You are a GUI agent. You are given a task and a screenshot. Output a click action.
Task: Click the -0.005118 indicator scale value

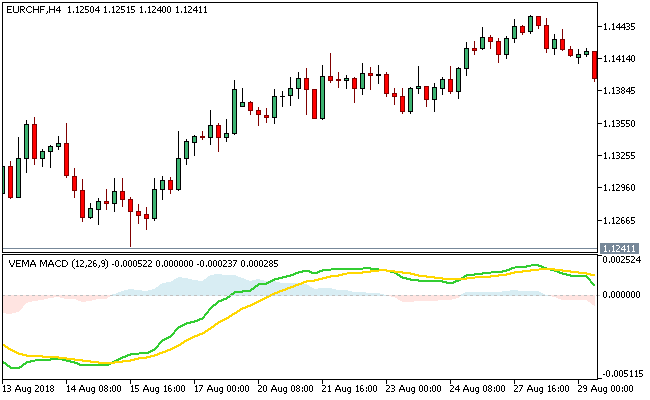point(621,370)
